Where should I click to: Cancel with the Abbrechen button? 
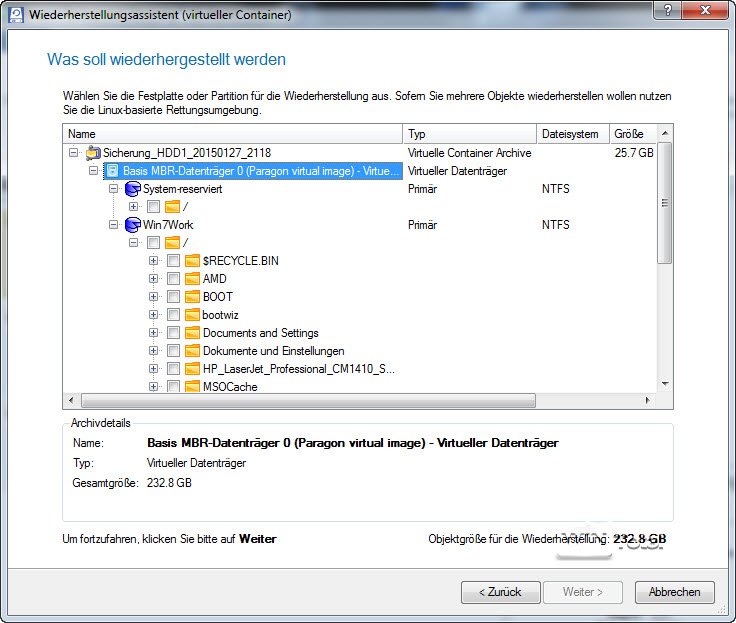point(675,592)
